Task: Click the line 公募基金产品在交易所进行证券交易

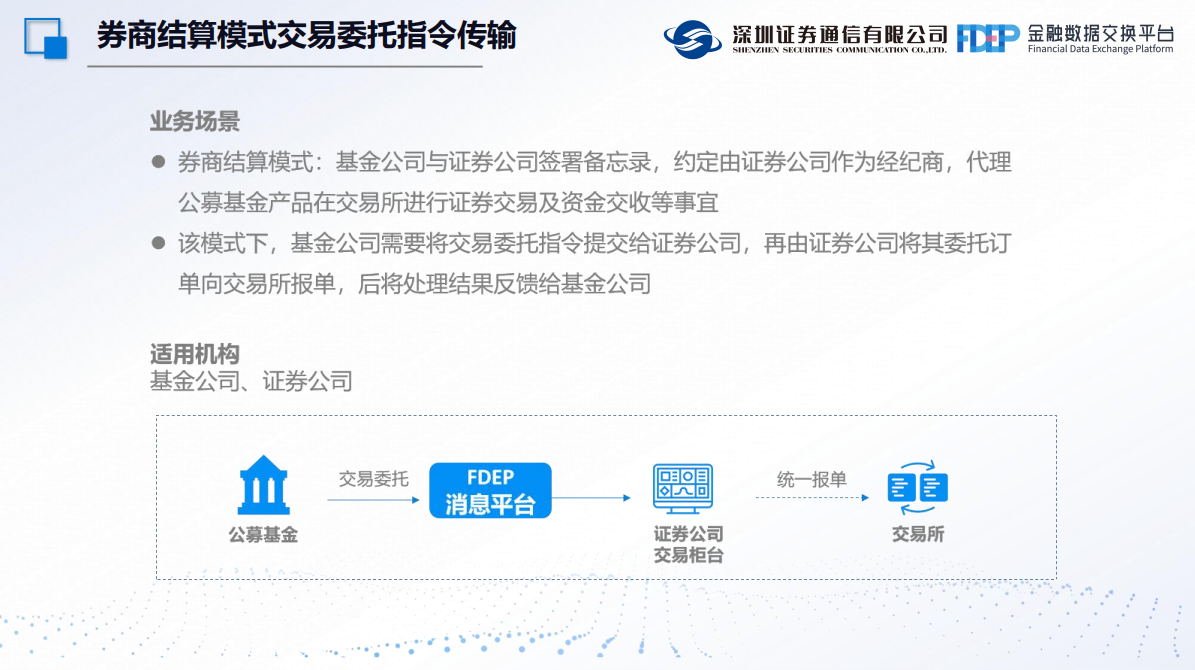Action: click(448, 203)
